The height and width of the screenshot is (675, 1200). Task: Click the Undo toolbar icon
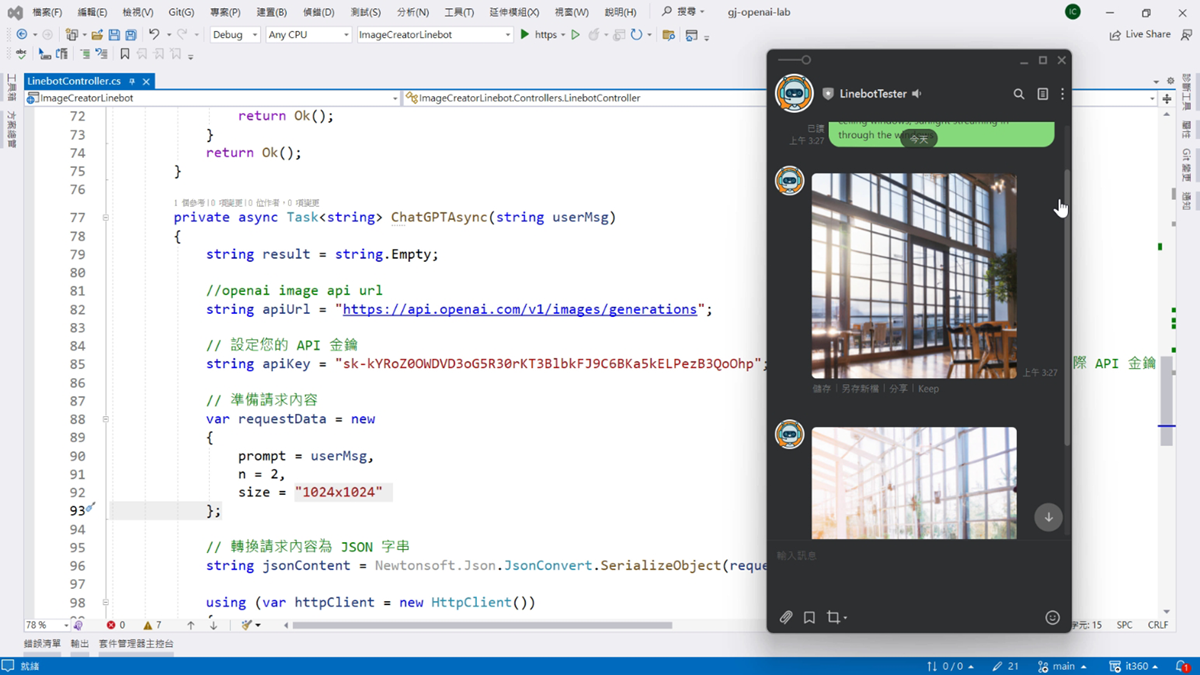(154, 35)
